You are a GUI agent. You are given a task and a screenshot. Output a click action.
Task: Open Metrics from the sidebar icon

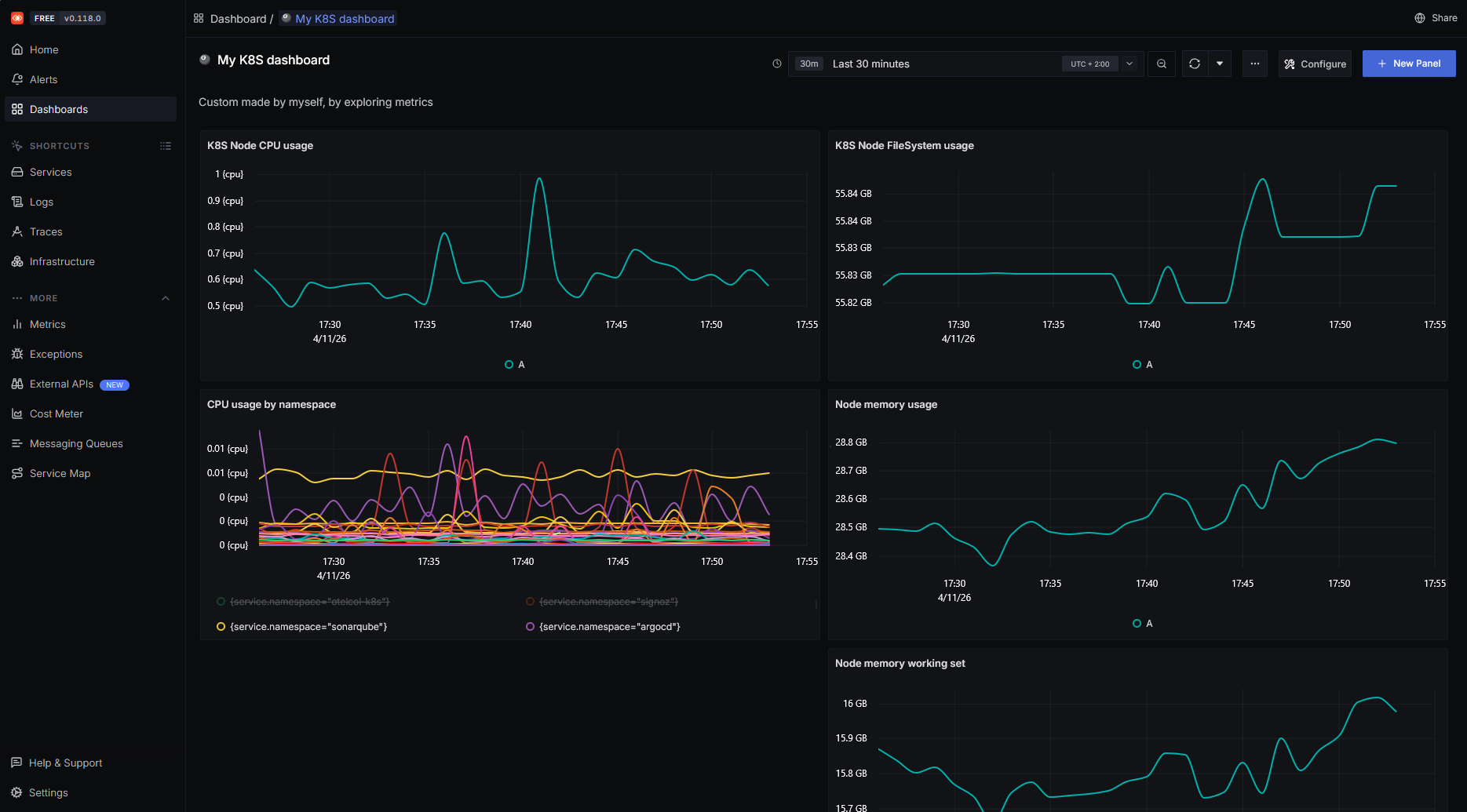click(17, 324)
